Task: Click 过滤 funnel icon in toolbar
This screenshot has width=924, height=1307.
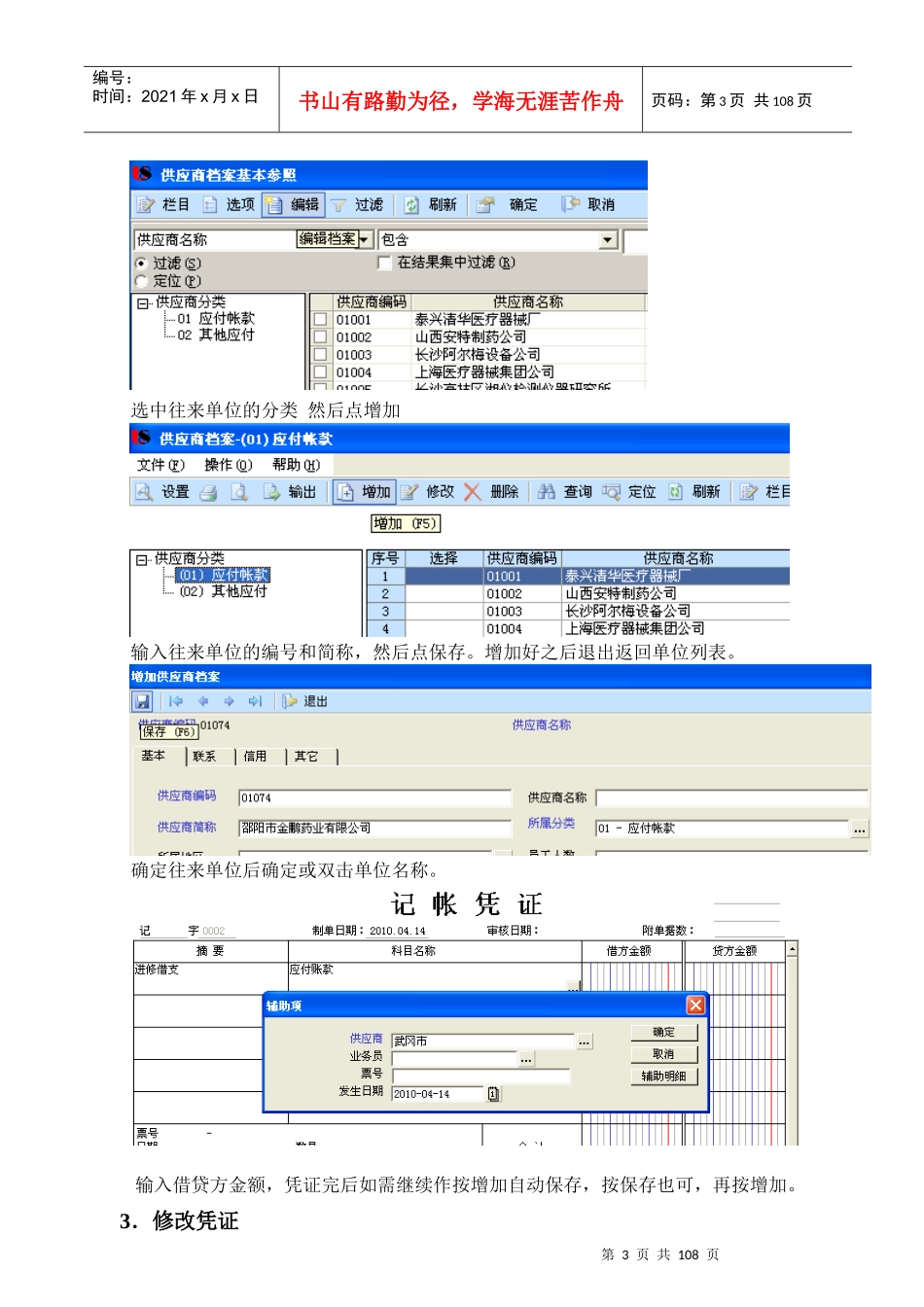Action: point(338,204)
